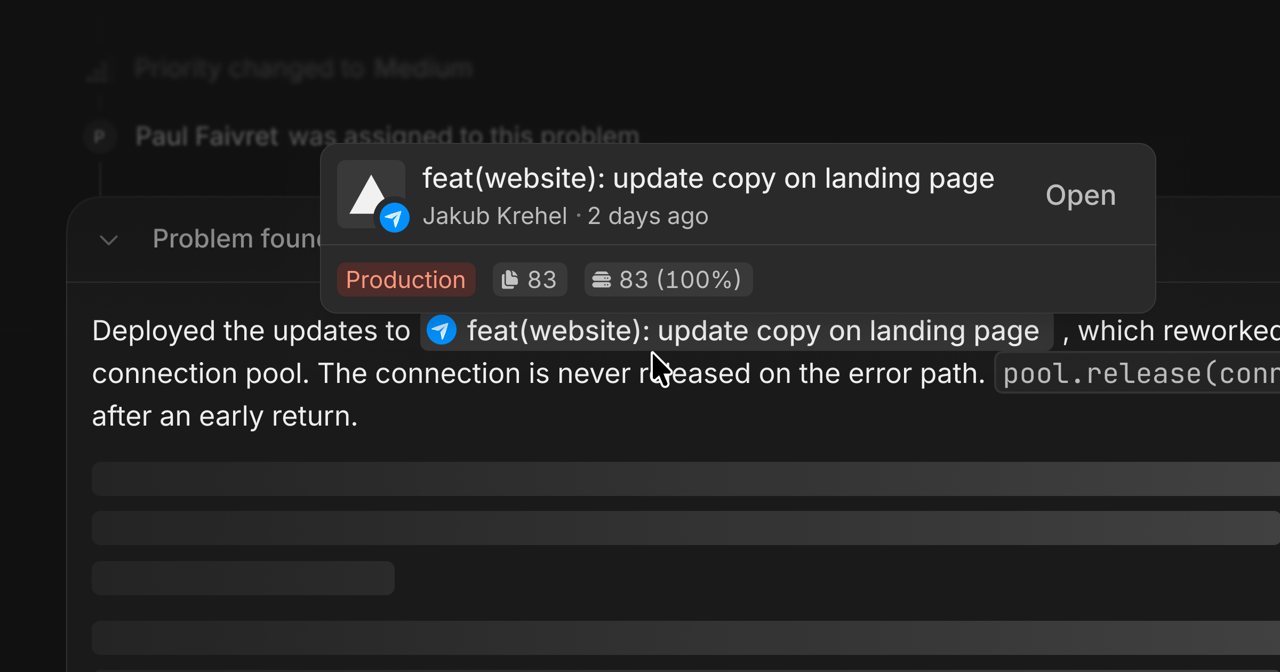Screen dimensions: 1280x672
Task: Click the priority bars icon near Priority changed
Action: click(x=98, y=70)
